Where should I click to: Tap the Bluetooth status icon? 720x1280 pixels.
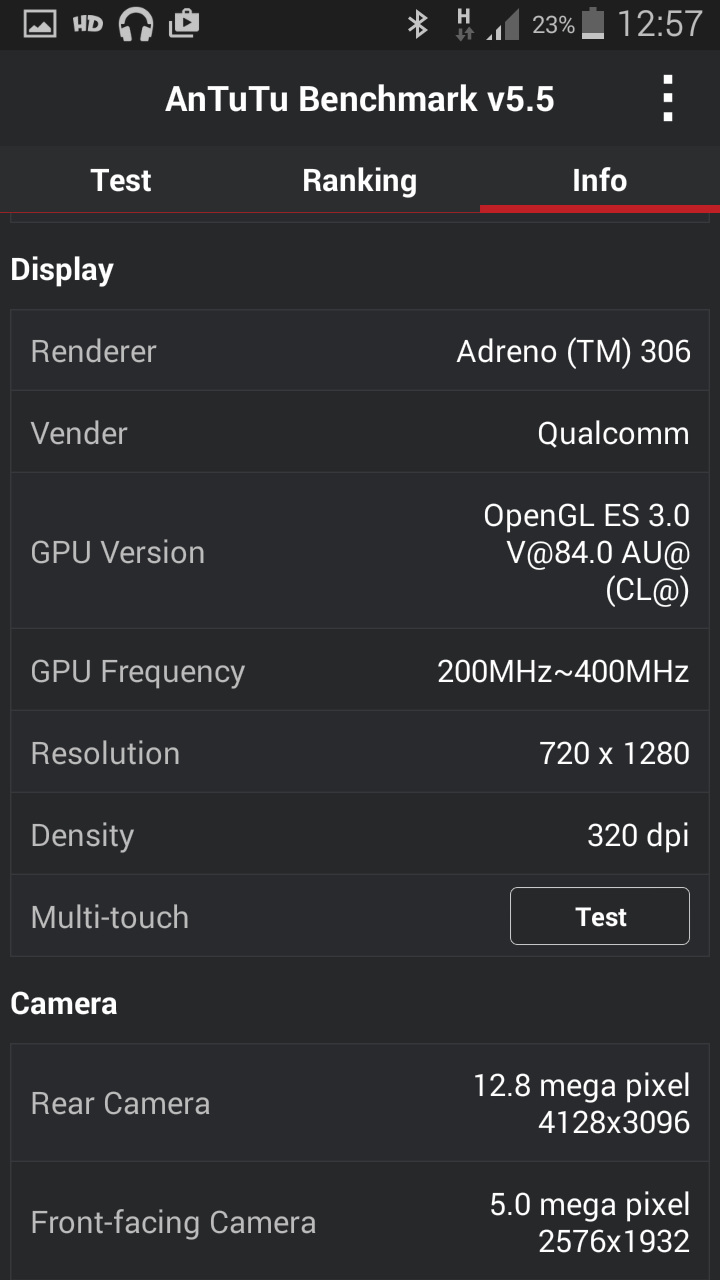pos(417,24)
